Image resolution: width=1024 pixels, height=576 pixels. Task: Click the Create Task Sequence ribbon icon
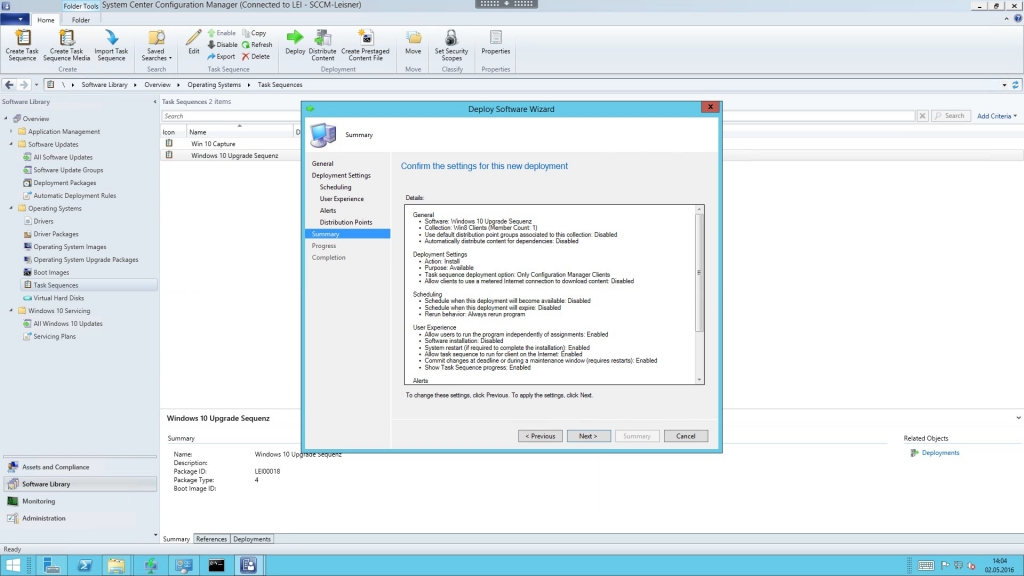pos(22,45)
